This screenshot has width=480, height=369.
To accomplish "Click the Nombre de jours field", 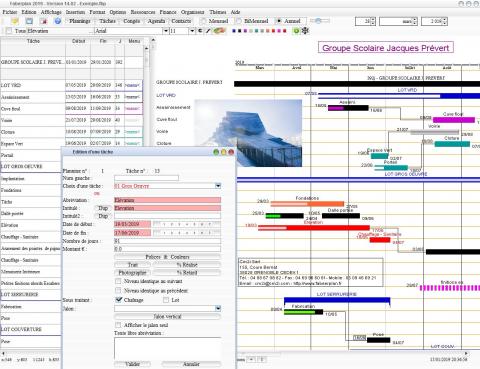I will click(167, 241).
